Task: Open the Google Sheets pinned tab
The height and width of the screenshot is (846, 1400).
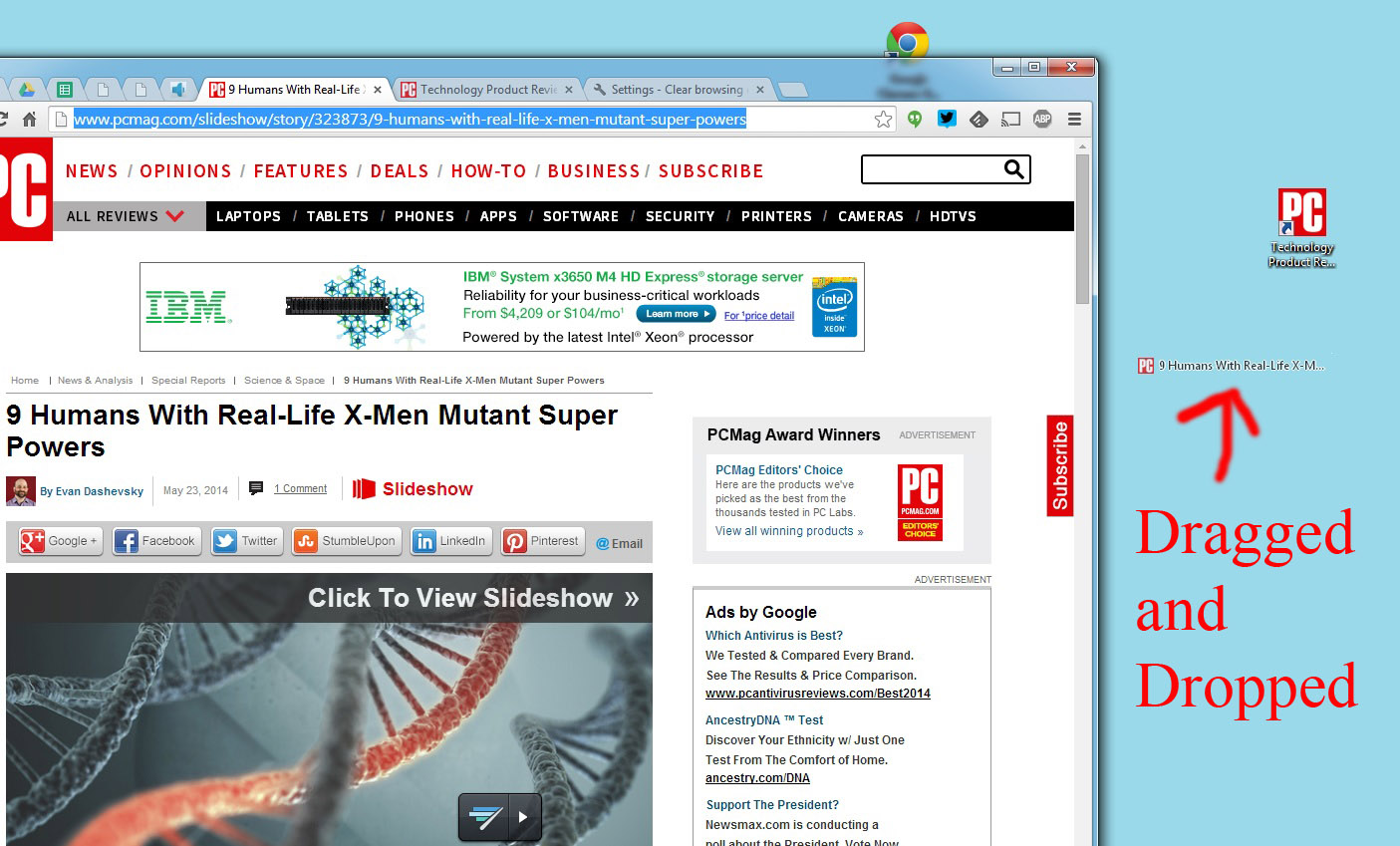Action: (x=65, y=90)
